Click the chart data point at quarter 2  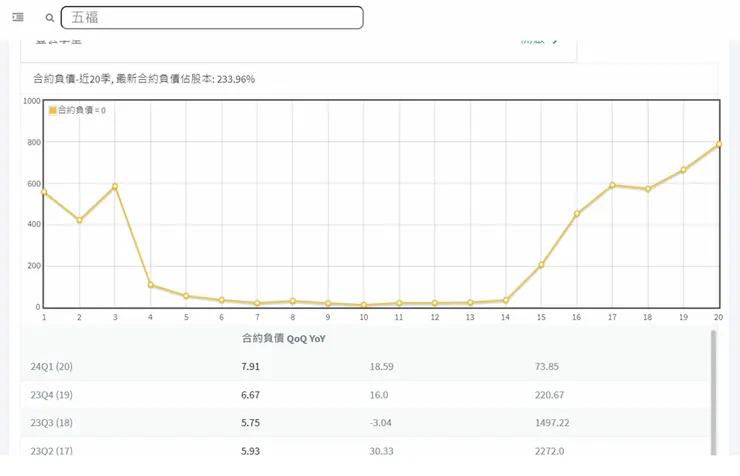click(79, 220)
